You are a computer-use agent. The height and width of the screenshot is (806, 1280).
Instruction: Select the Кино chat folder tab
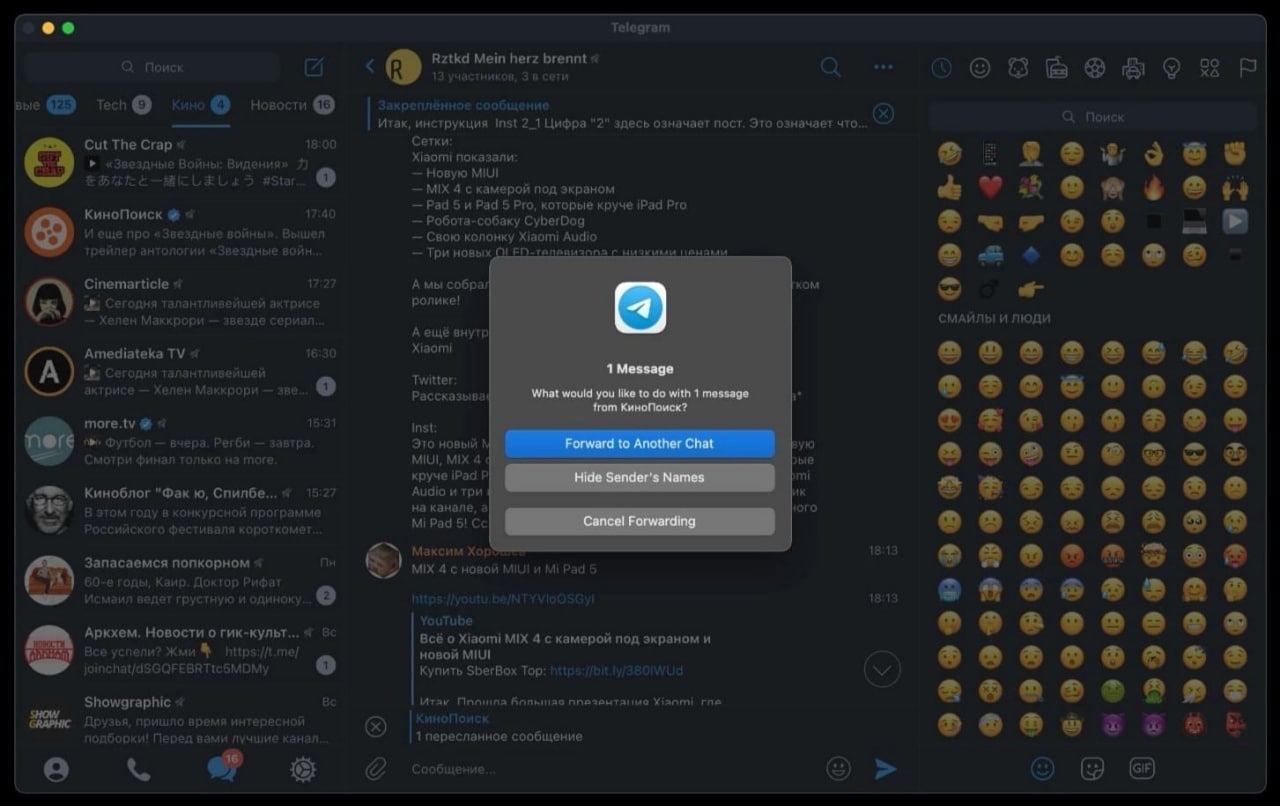tap(200, 105)
